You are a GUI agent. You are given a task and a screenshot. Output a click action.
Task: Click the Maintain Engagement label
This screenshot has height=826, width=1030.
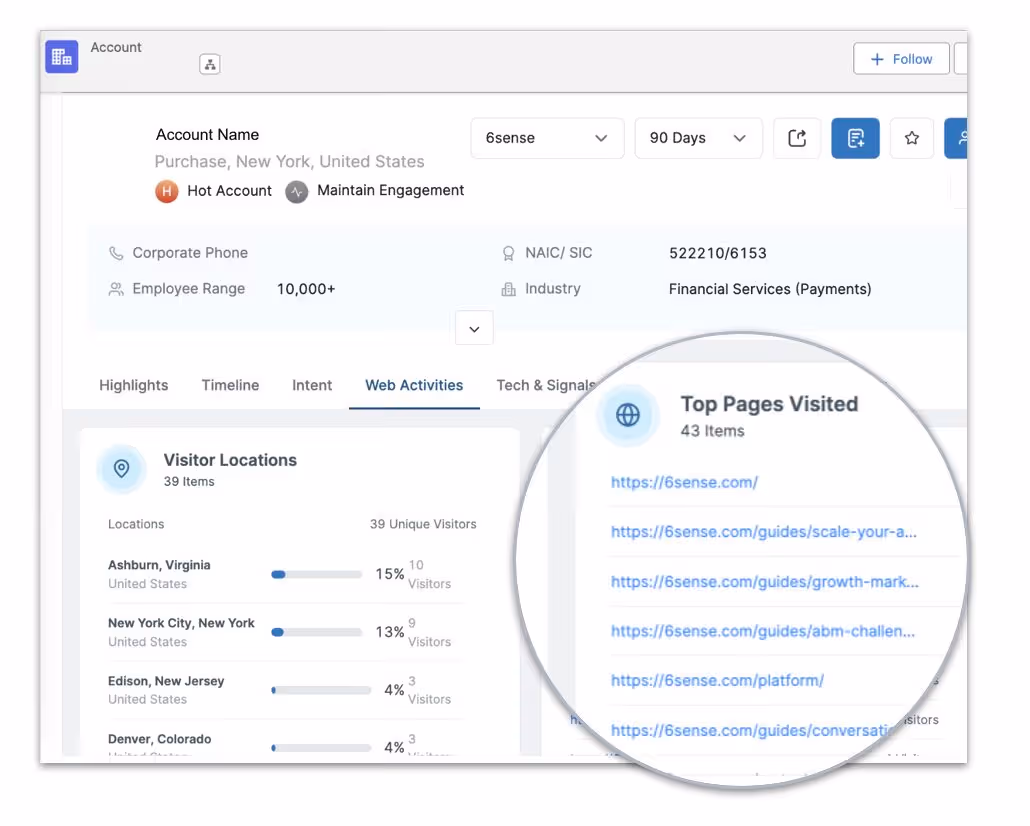click(x=391, y=191)
